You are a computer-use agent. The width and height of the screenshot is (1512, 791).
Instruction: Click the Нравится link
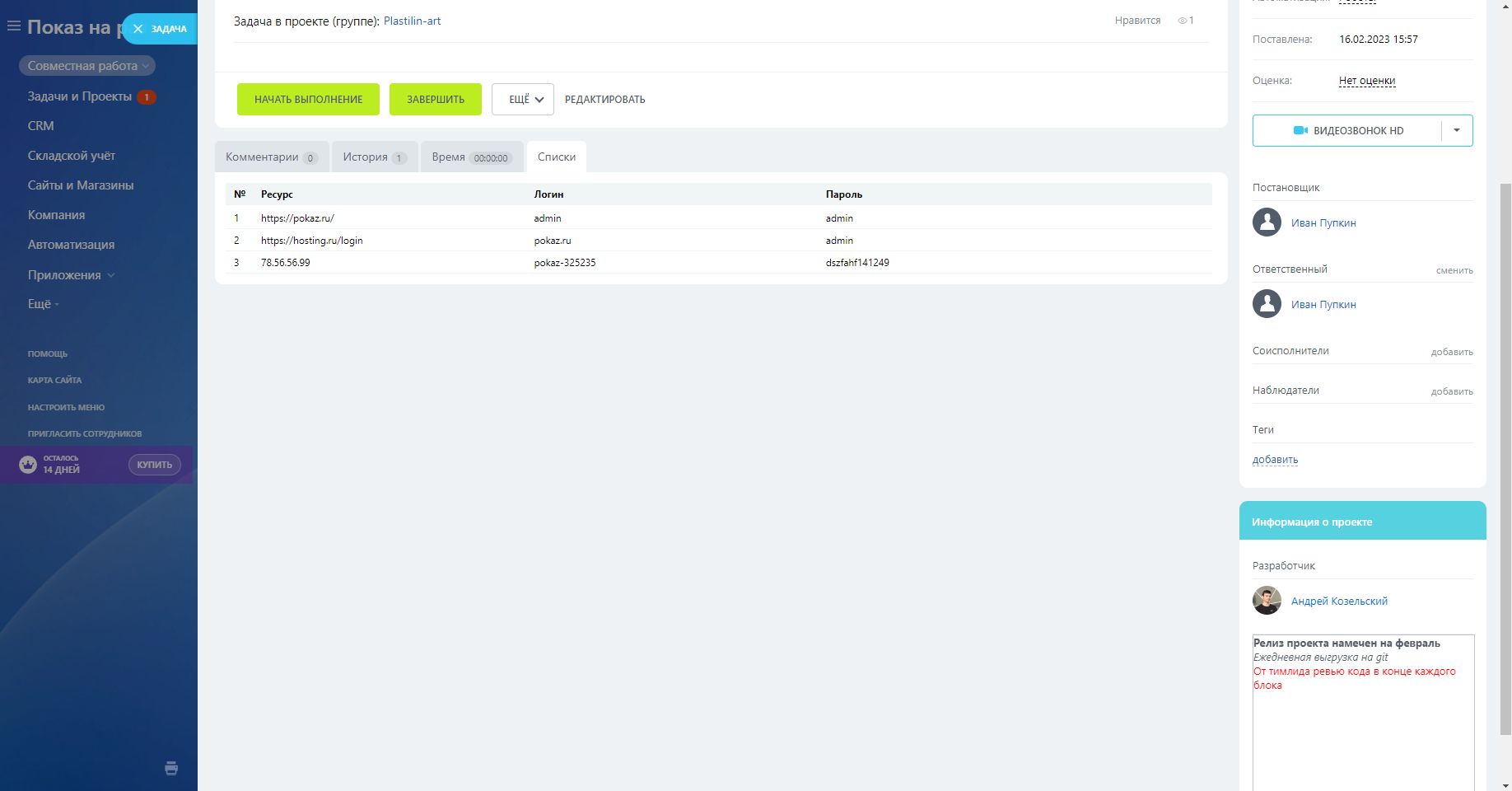(x=1137, y=21)
